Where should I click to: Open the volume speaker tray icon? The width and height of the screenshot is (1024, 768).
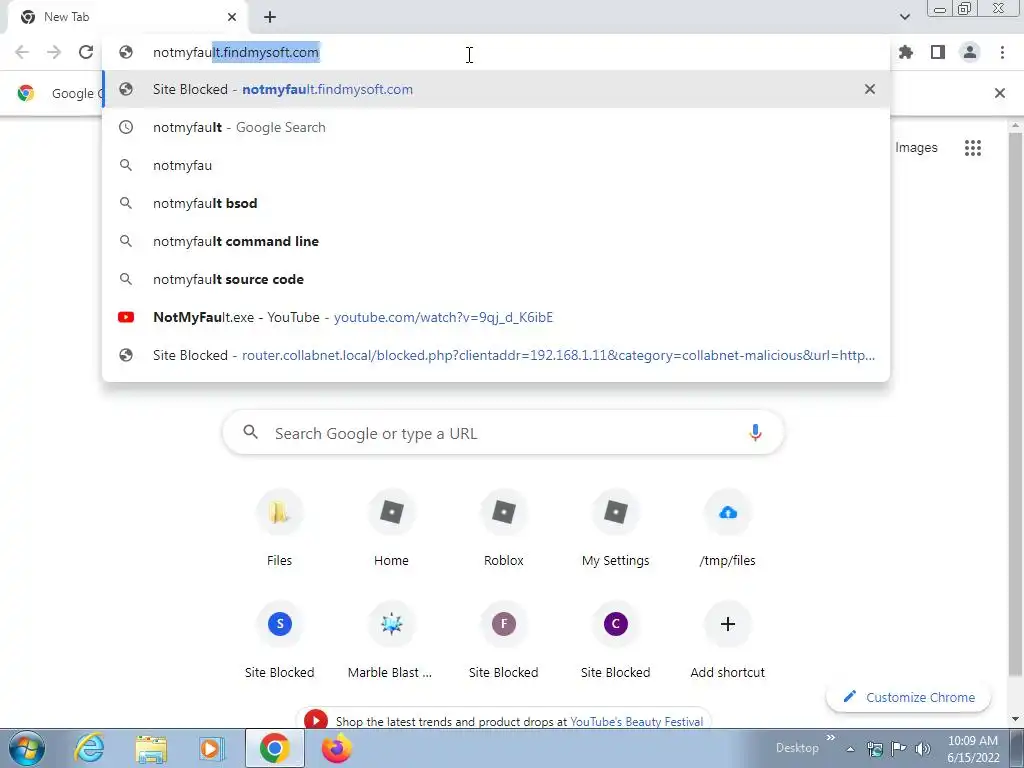tap(922, 749)
